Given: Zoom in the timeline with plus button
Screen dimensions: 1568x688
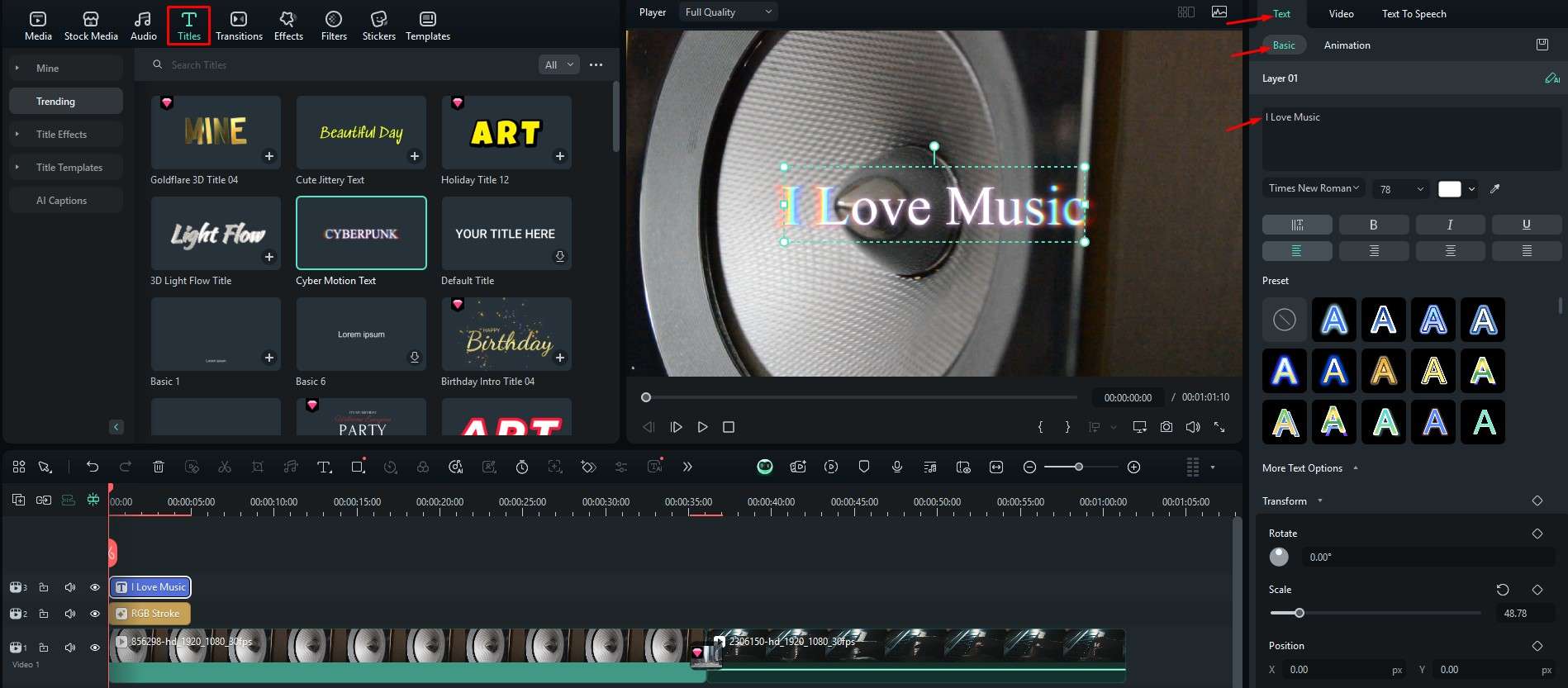Looking at the screenshot, I should coord(1134,467).
